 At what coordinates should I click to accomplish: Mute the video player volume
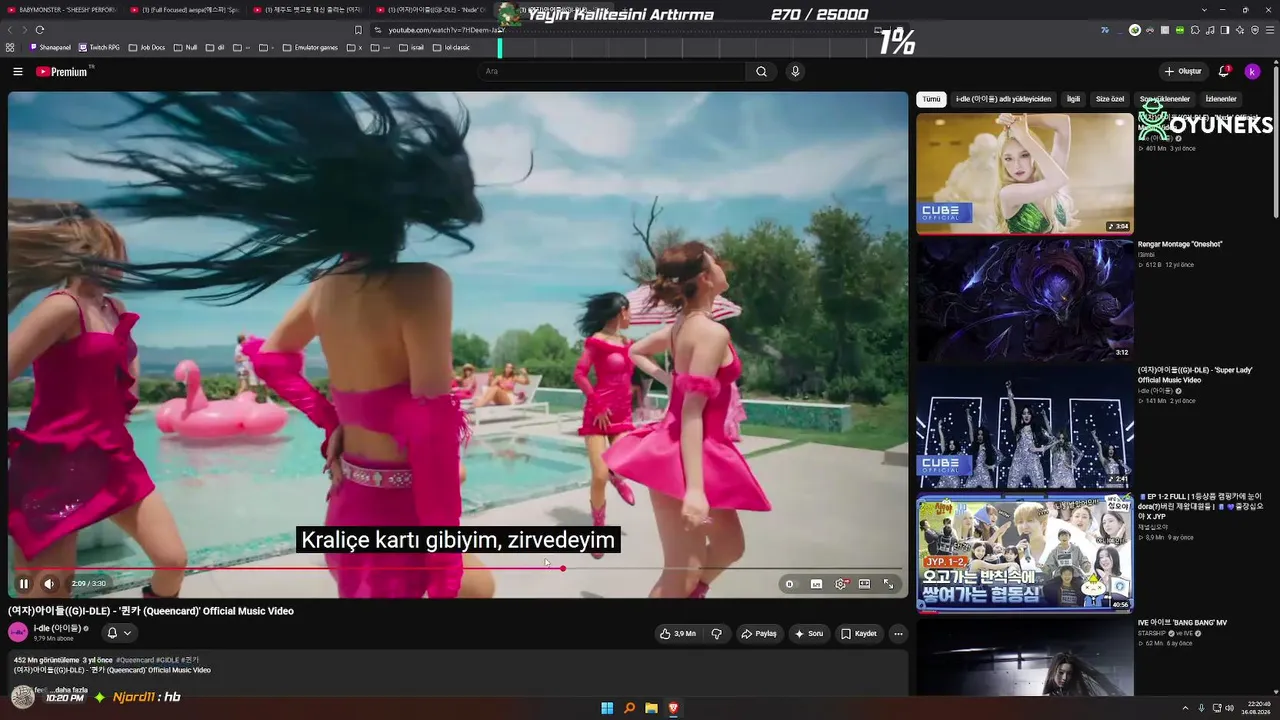coord(48,584)
